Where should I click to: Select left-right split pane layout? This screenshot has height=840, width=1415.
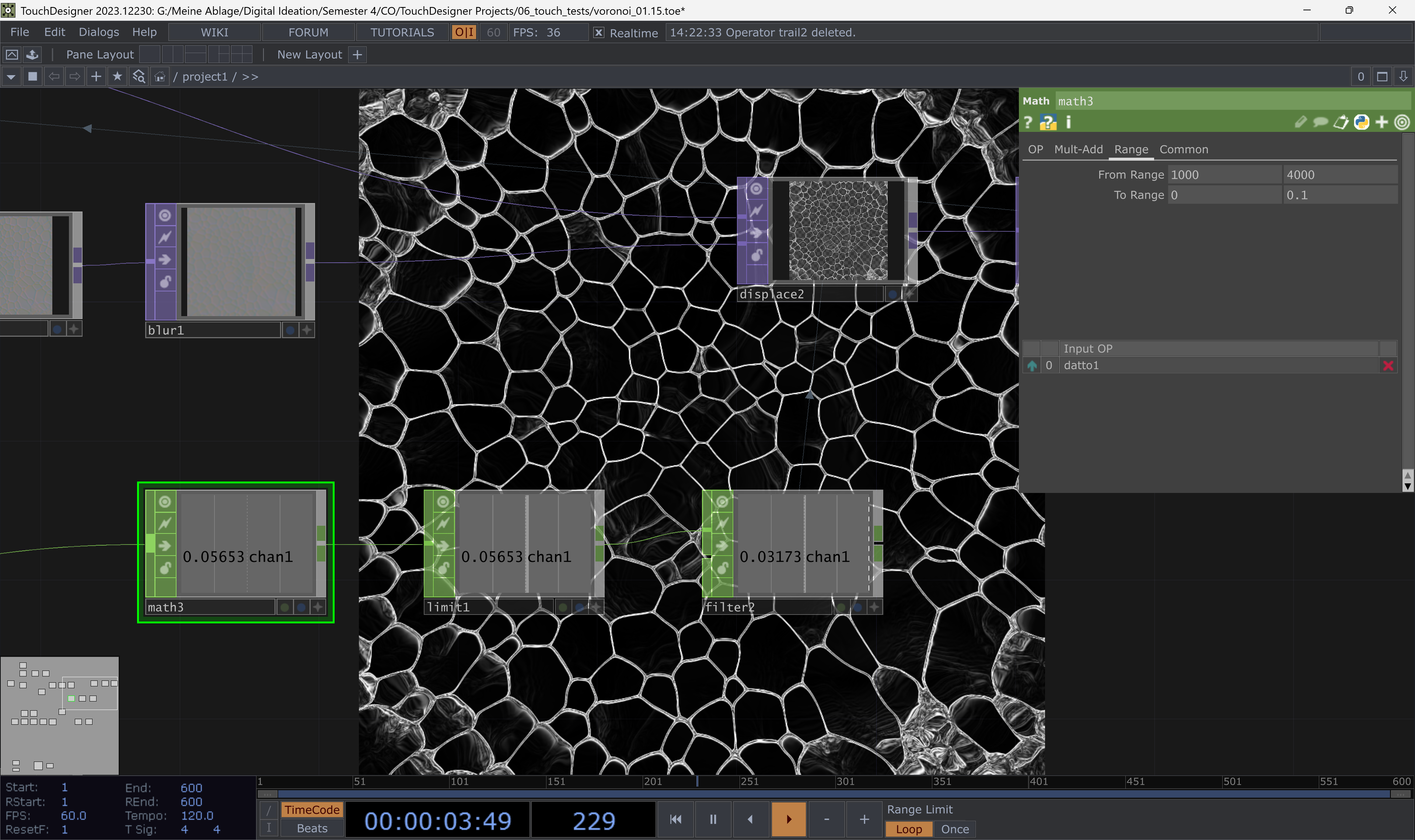[x=172, y=54]
